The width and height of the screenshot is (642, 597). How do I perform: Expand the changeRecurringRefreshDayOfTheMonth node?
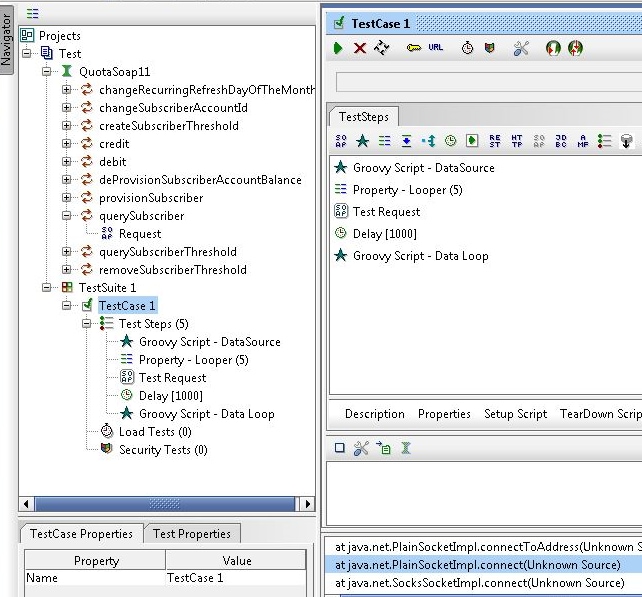click(x=66, y=89)
